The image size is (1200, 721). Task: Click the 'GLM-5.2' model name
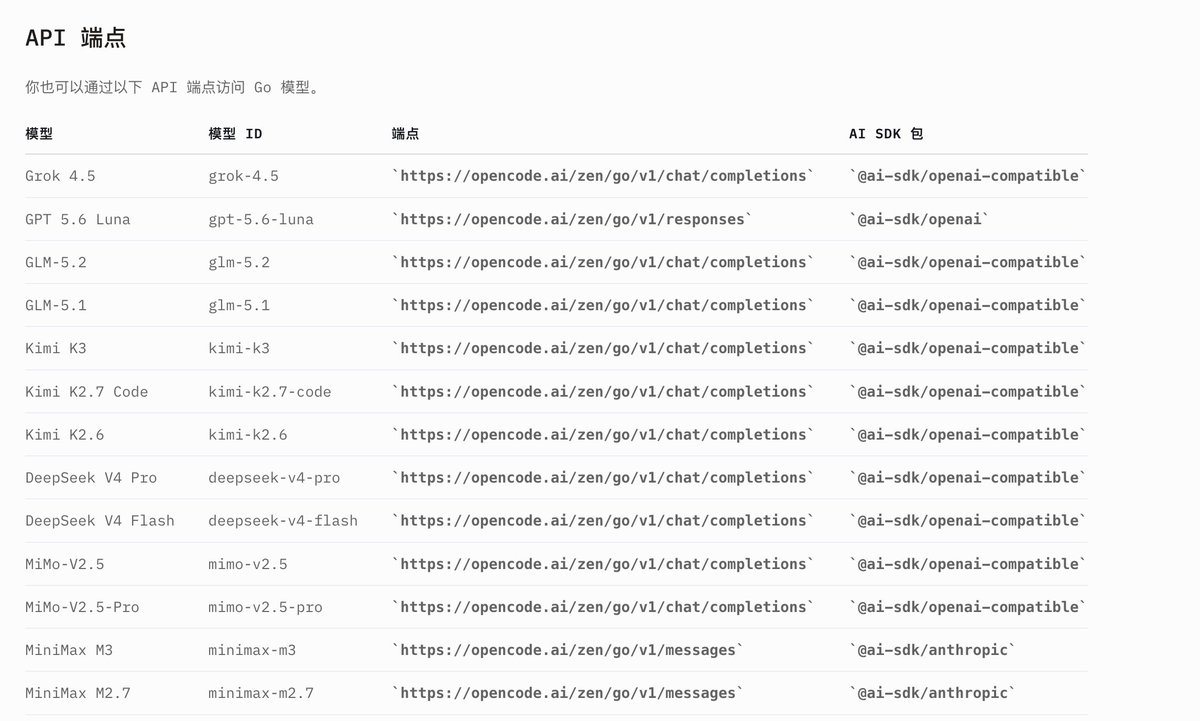(x=56, y=262)
